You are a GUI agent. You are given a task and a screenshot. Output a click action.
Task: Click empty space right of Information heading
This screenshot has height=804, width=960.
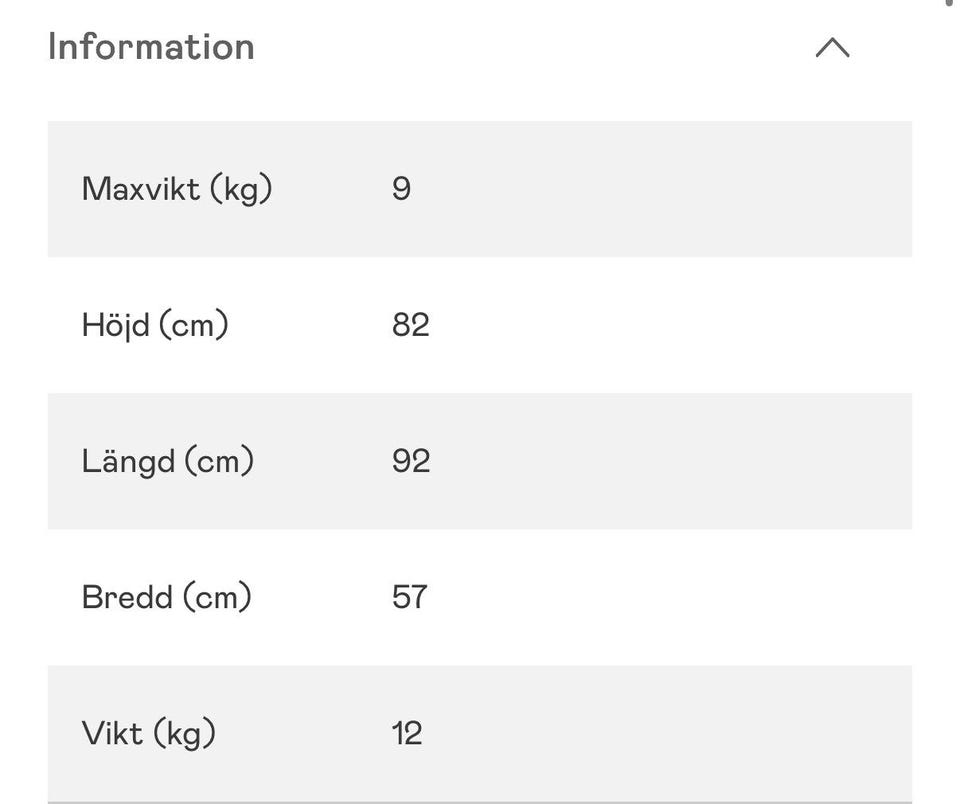[x=533, y=47]
